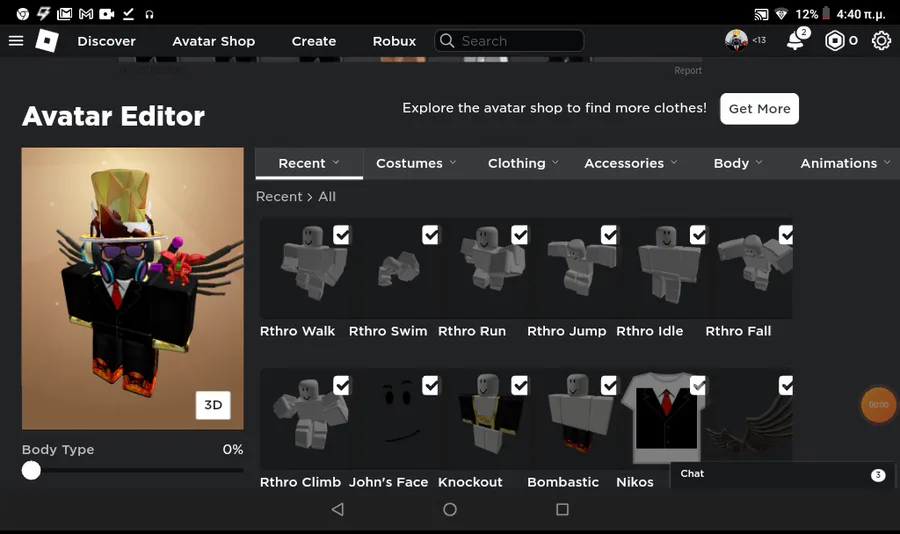
Task: Expand the Body dropdown chevron
Action: tap(759, 162)
